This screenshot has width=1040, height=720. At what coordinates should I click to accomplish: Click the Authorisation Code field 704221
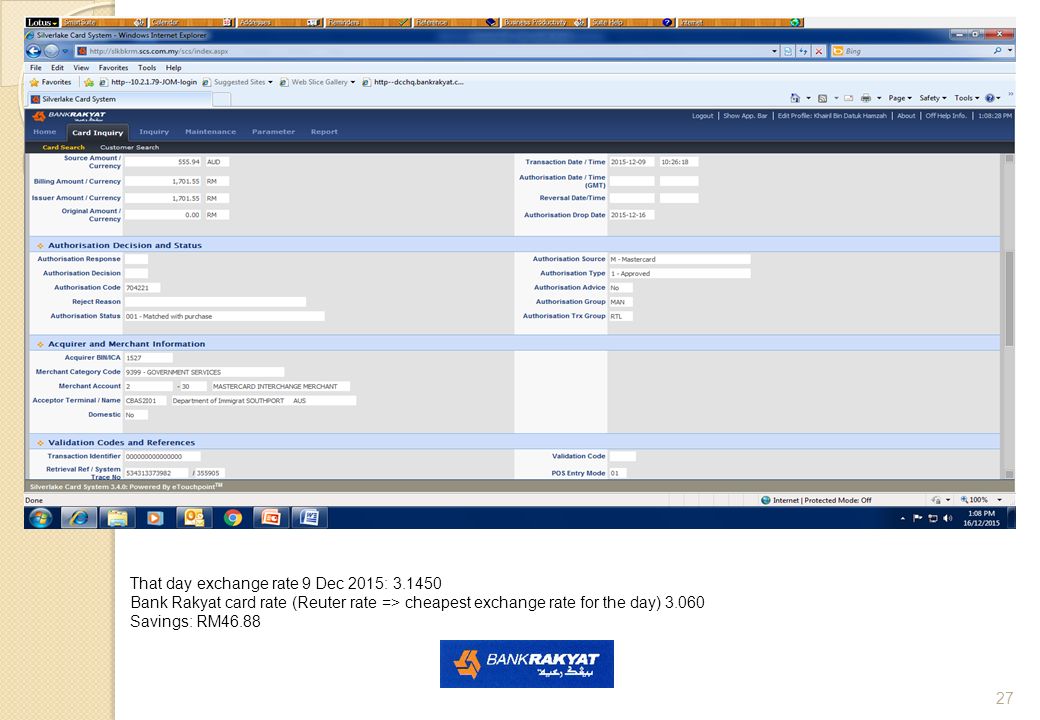point(143,288)
